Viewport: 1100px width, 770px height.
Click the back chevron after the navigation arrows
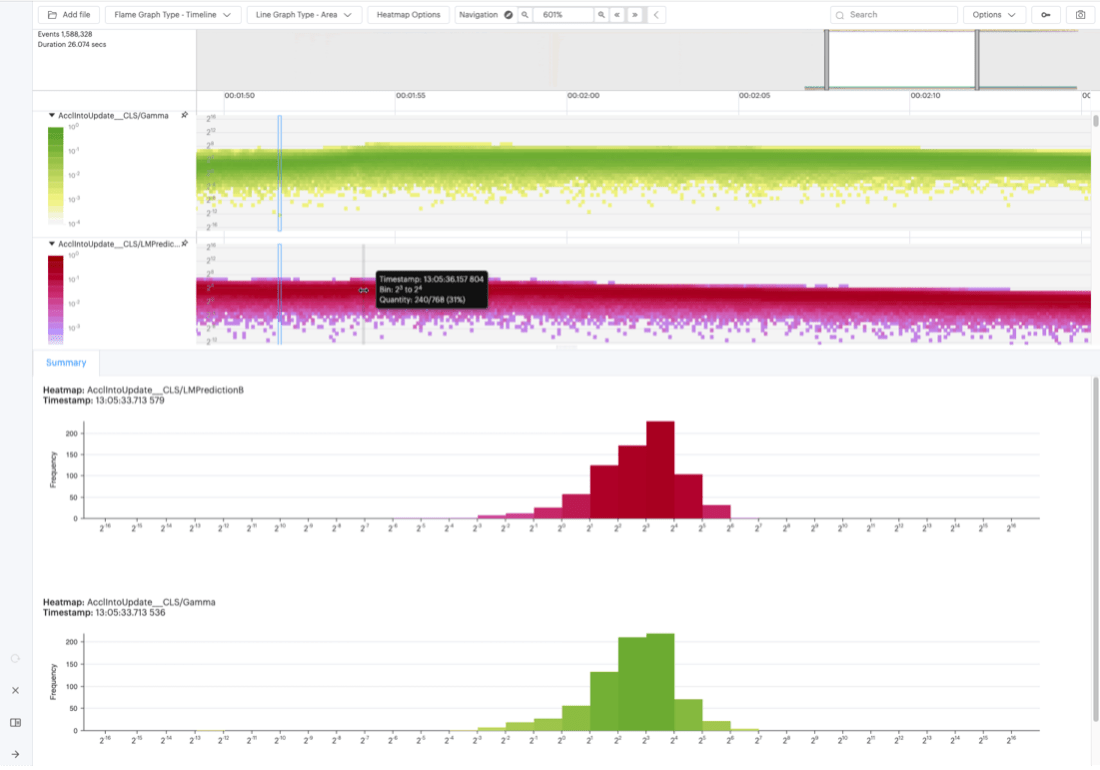point(657,14)
